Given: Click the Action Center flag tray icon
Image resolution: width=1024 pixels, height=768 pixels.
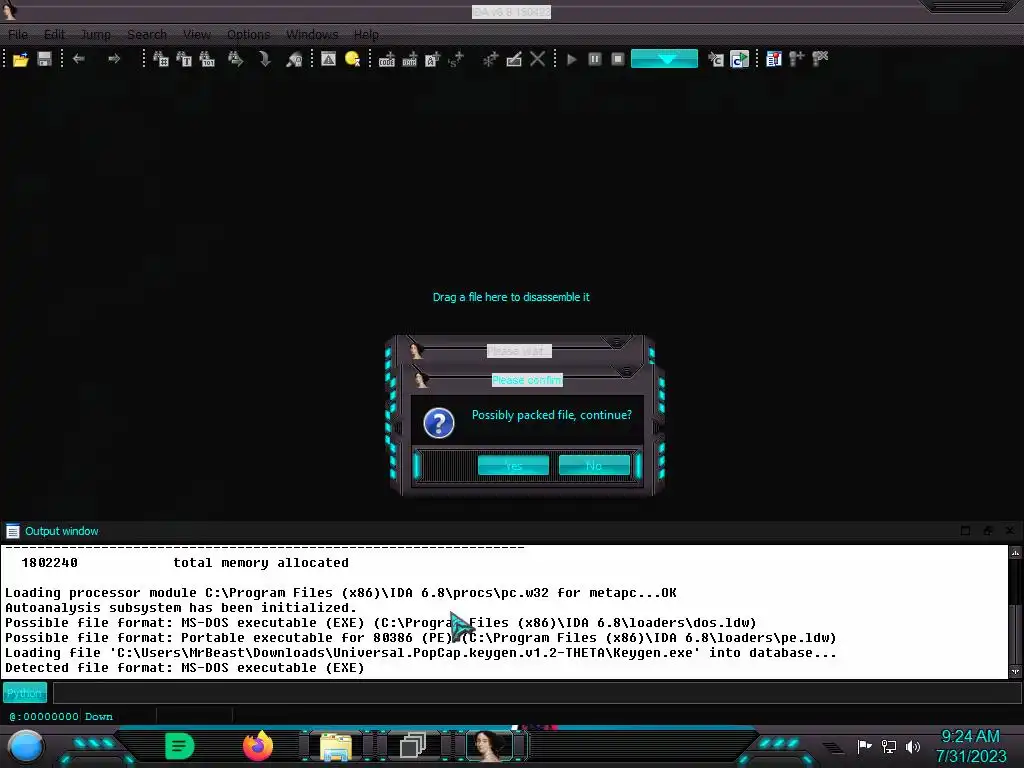Looking at the screenshot, I should point(865,746).
